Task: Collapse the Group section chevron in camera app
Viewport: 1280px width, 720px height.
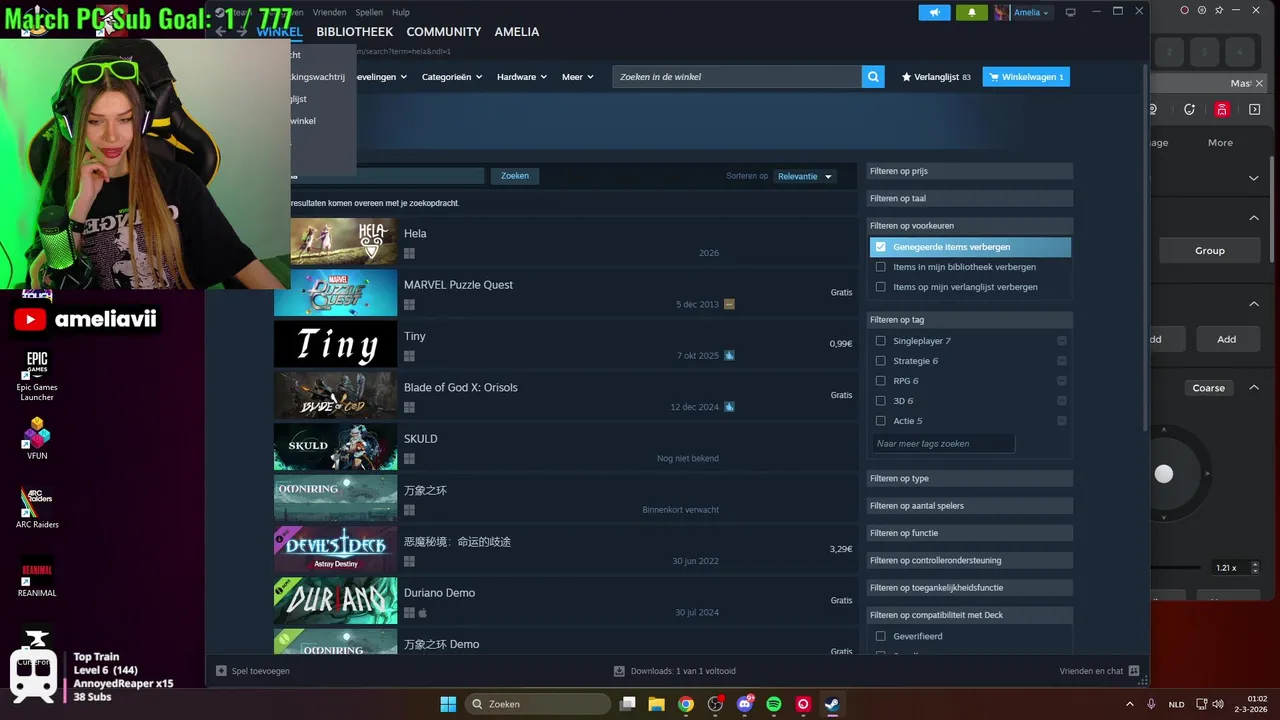Action: tap(1254, 218)
